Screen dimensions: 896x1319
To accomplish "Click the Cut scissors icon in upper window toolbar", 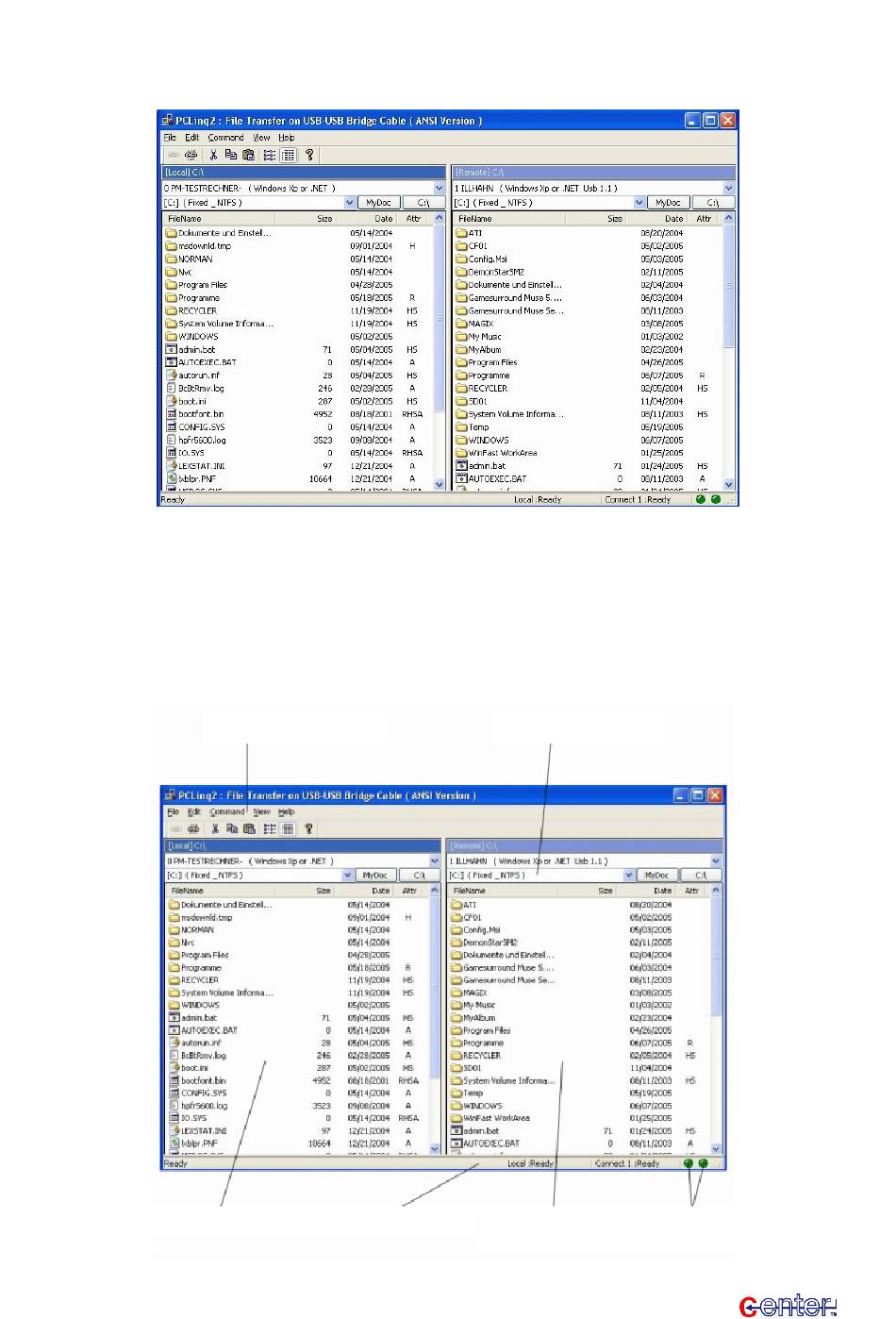I will [x=214, y=155].
